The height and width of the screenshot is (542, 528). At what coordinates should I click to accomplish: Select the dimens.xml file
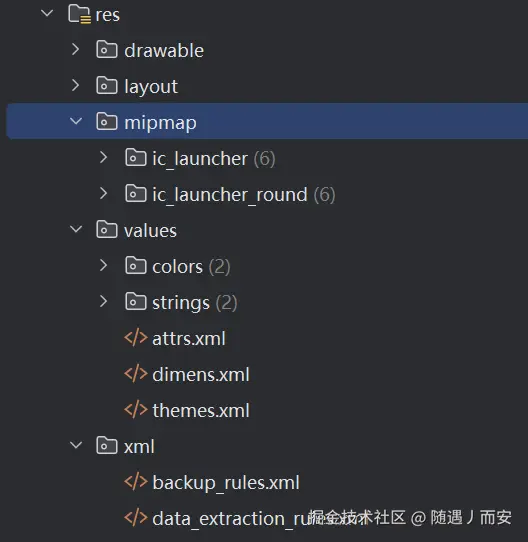pyautogui.click(x=201, y=374)
